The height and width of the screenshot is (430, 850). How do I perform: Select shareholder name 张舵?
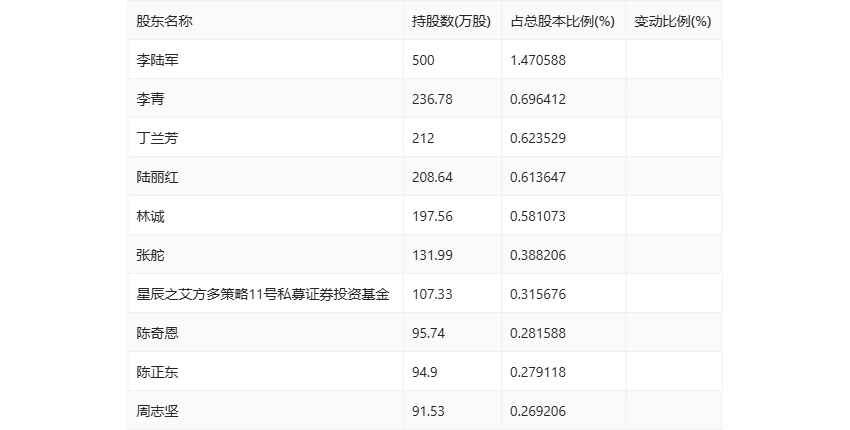150,255
